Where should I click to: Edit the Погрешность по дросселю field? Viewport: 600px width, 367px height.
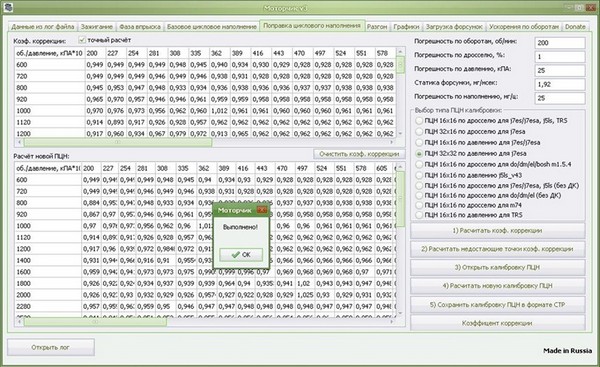[559, 57]
